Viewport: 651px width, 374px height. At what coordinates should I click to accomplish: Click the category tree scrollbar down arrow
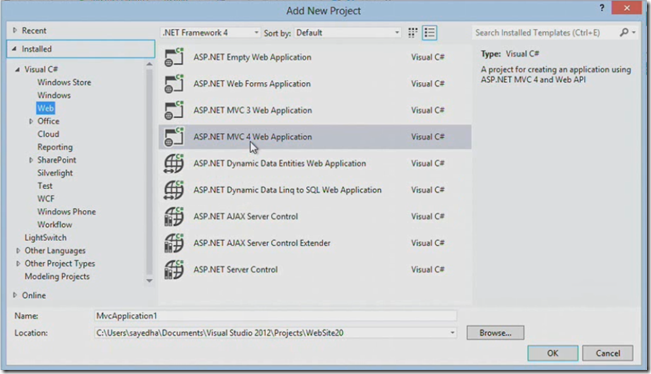149,281
